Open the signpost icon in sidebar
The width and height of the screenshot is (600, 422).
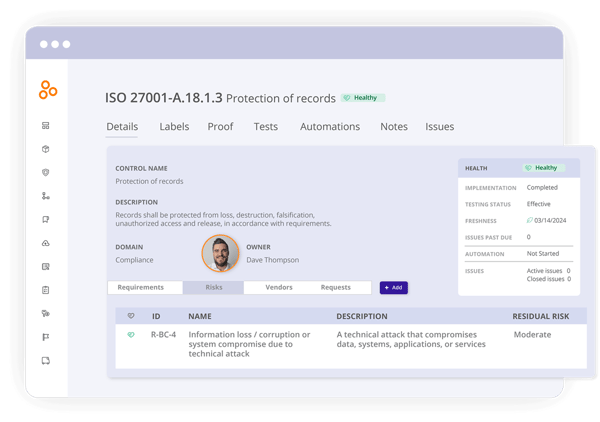[x=46, y=314]
